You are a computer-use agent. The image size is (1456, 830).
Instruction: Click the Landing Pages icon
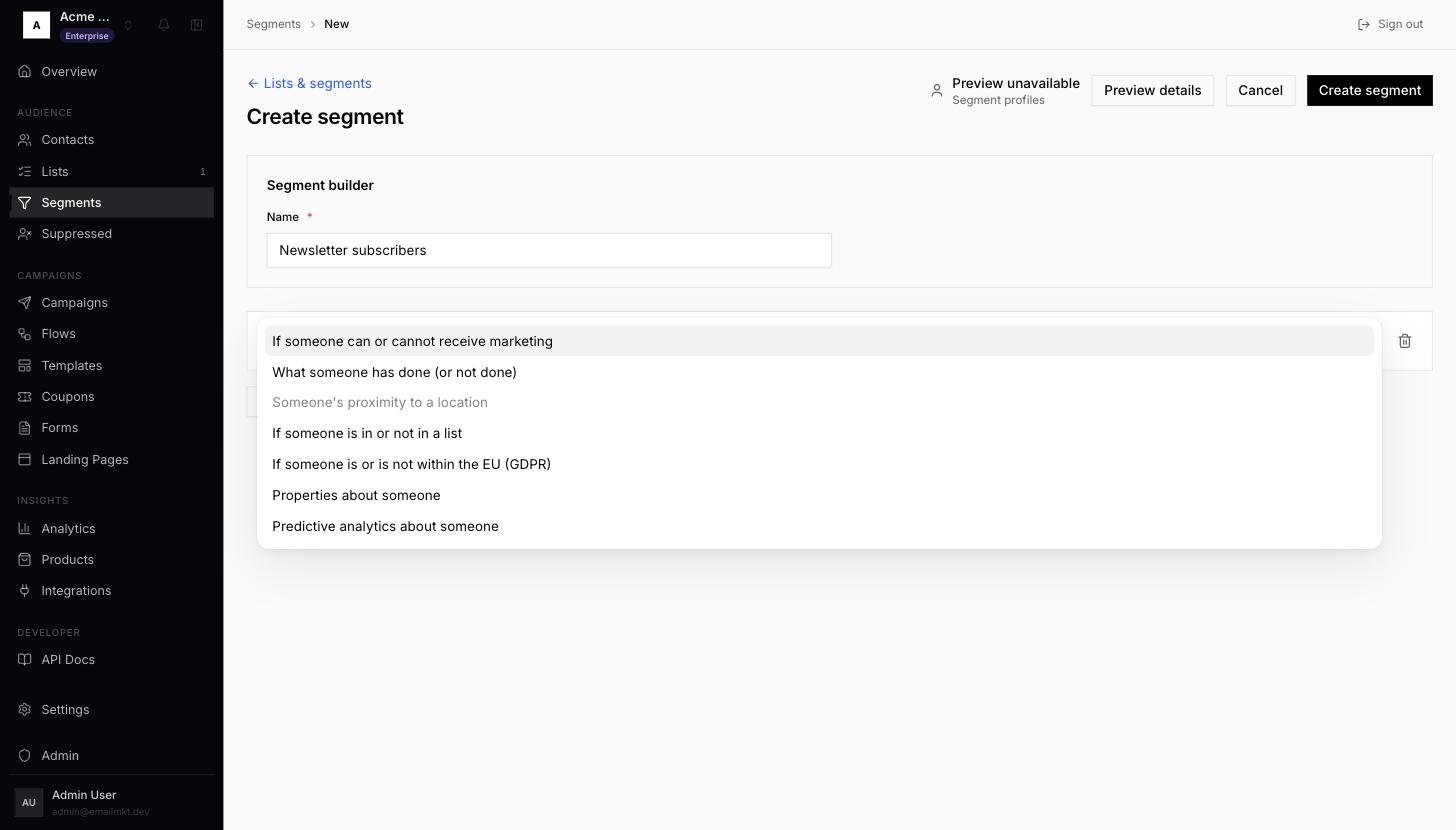tap(25, 460)
